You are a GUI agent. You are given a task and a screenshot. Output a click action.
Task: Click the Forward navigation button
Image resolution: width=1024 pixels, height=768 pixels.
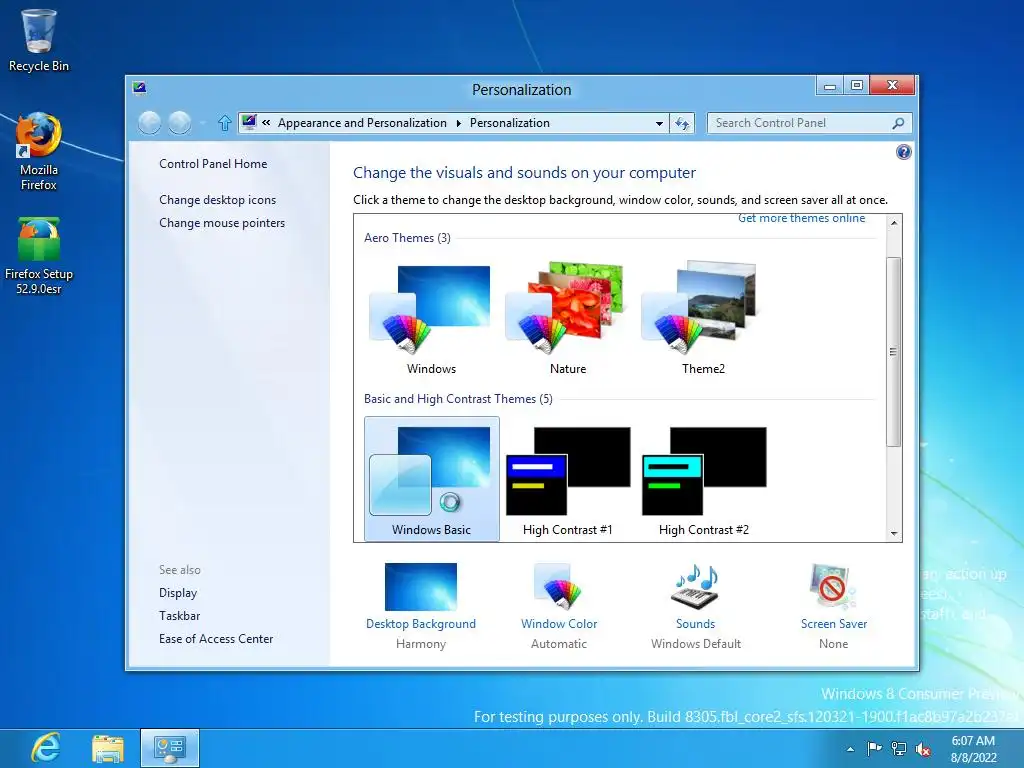tap(180, 123)
